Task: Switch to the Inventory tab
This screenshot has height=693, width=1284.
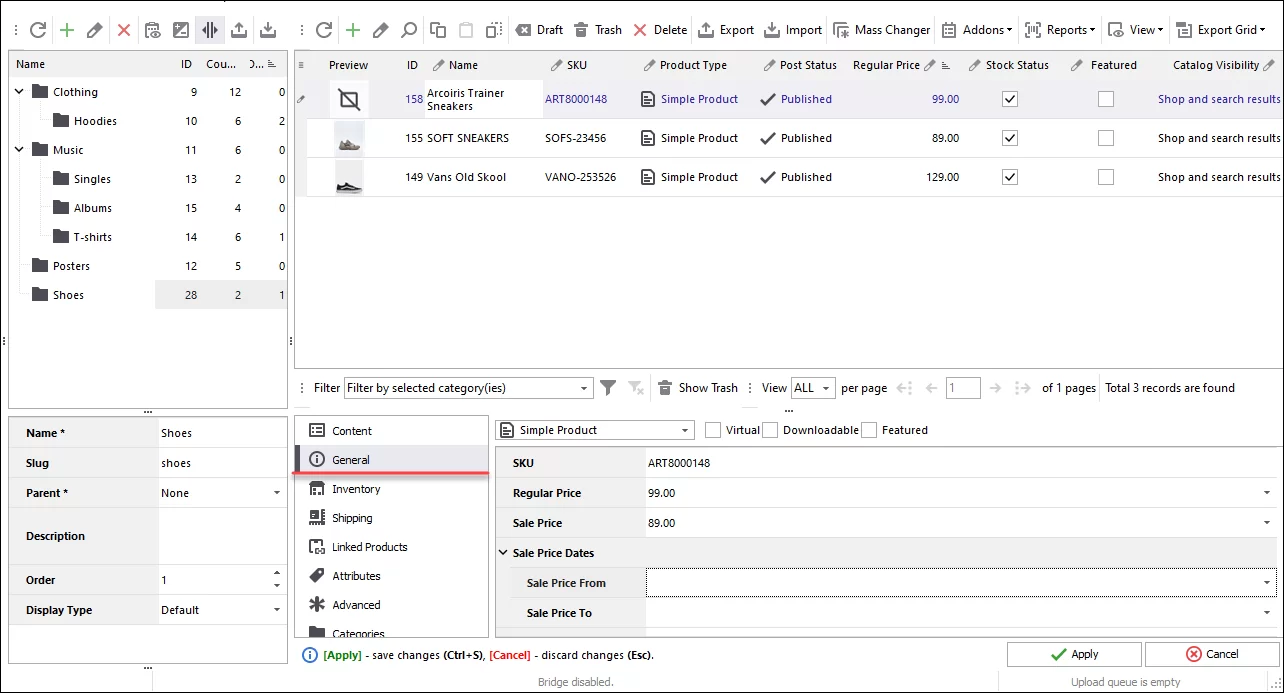Action: (355, 488)
